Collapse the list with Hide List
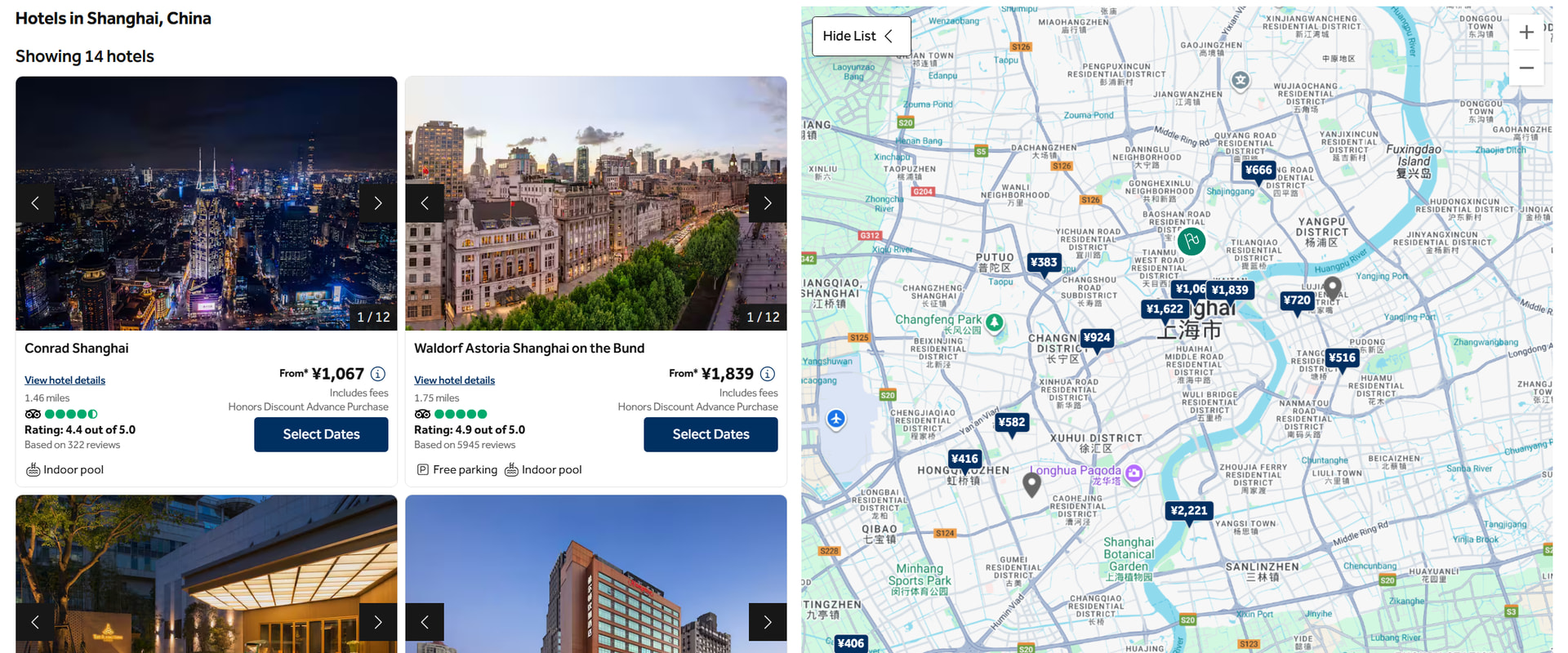Viewport: 1568px width, 653px height. [x=860, y=36]
